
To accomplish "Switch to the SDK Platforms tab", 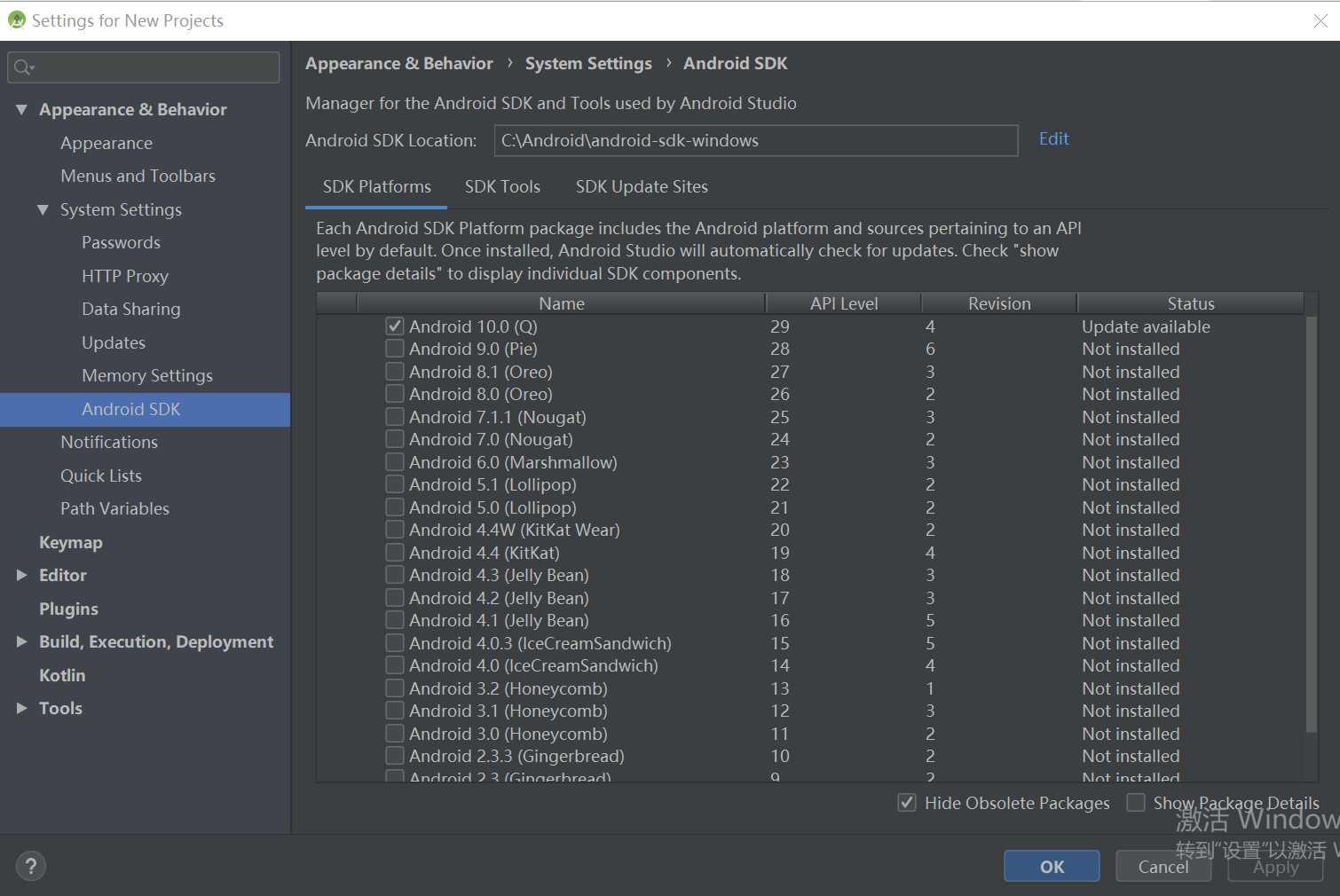I will (x=376, y=186).
